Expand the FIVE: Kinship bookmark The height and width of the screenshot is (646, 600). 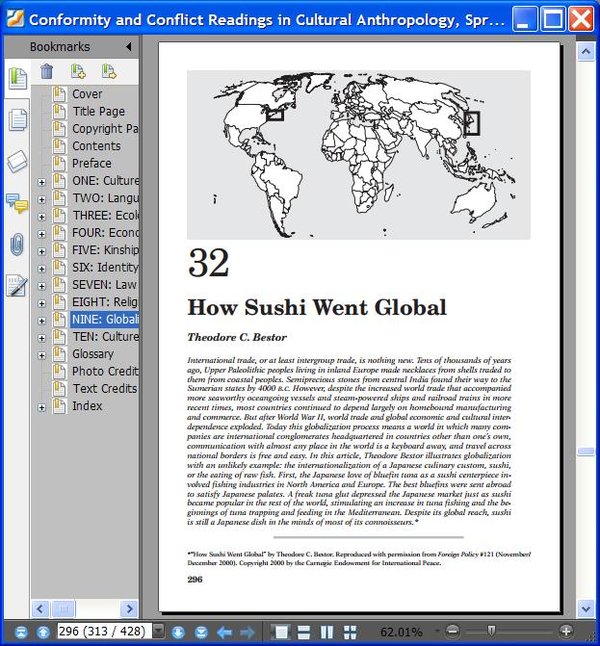42,251
